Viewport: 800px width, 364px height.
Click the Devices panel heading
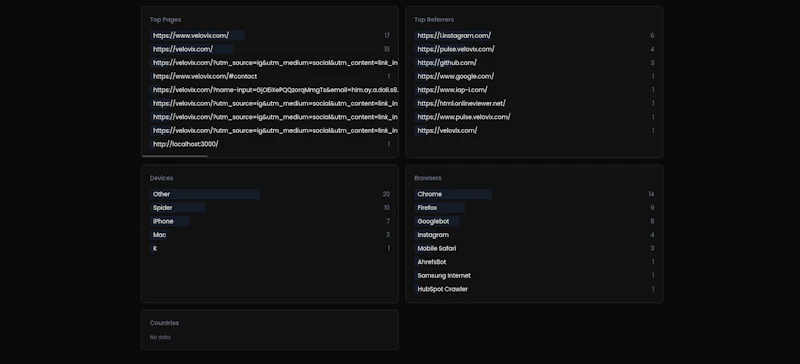[161, 178]
